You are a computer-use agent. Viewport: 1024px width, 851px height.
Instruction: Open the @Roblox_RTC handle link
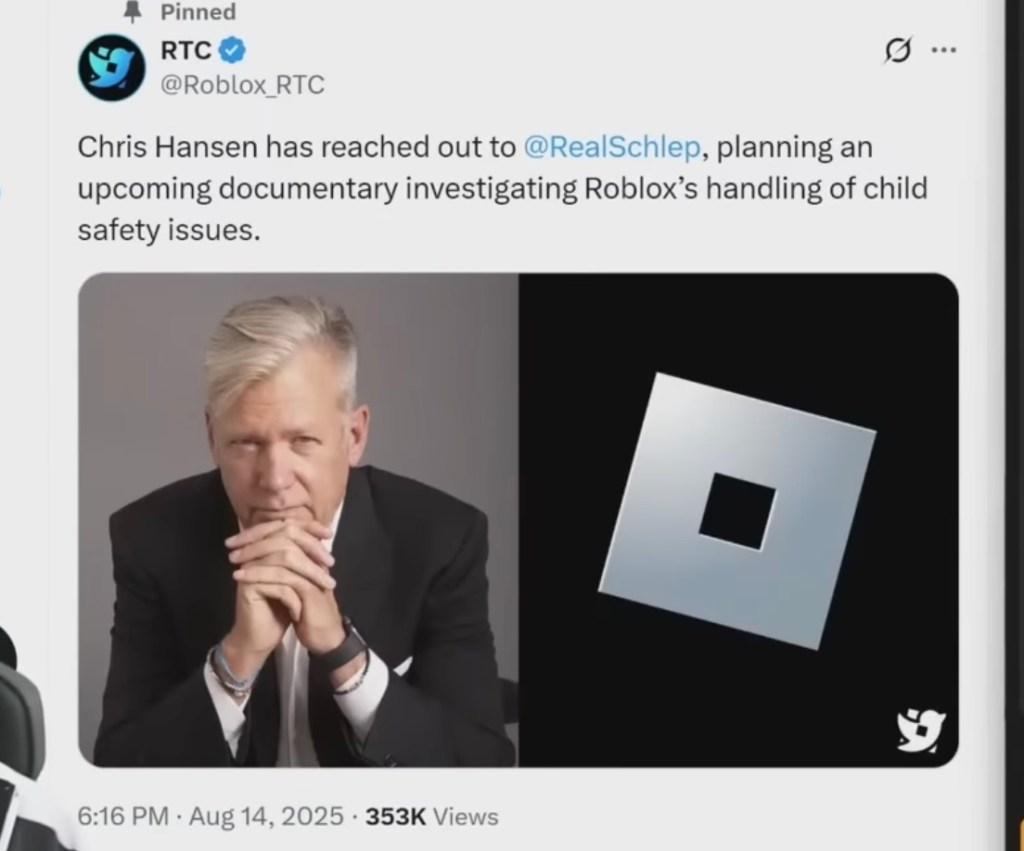click(242, 85)
